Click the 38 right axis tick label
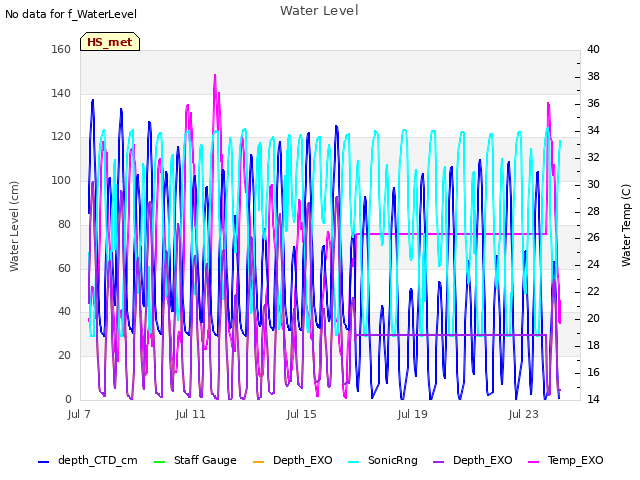 click(x=593, y=77)
